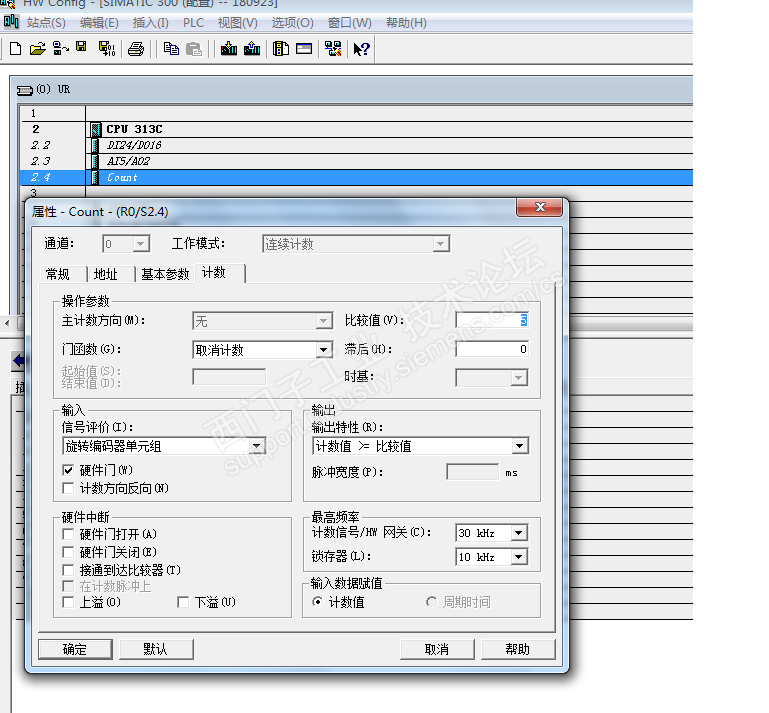Click the 比较值(V) input field
Image resolution: width=769 pixels, height=713 pixels.
point(492,320)
